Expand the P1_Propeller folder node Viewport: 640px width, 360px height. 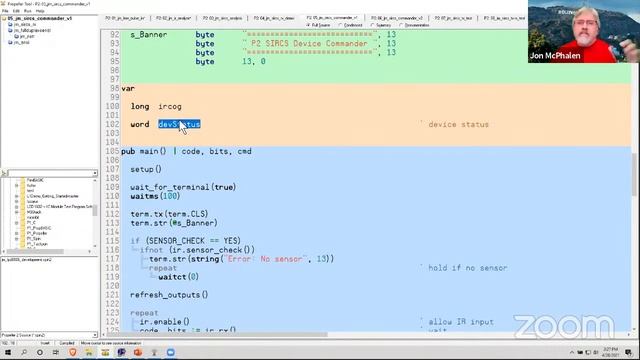click(17, 233)
